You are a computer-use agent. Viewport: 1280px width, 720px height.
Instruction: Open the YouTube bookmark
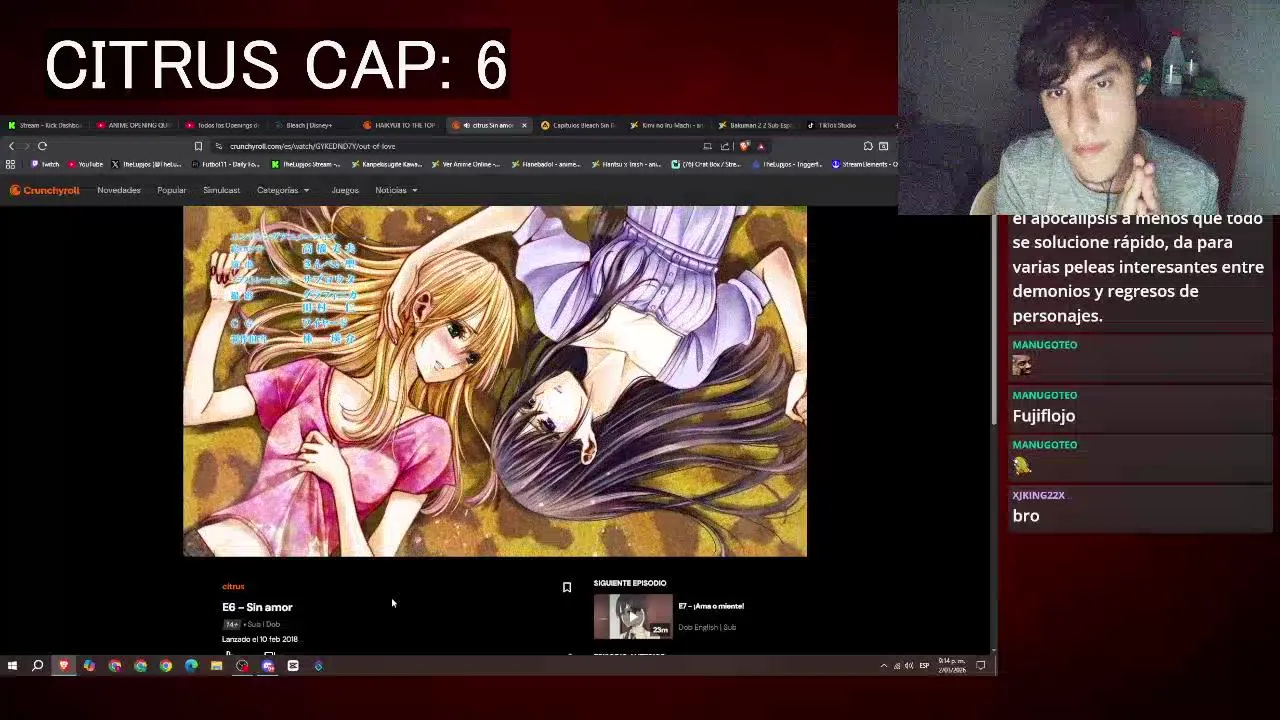(86, 164)
